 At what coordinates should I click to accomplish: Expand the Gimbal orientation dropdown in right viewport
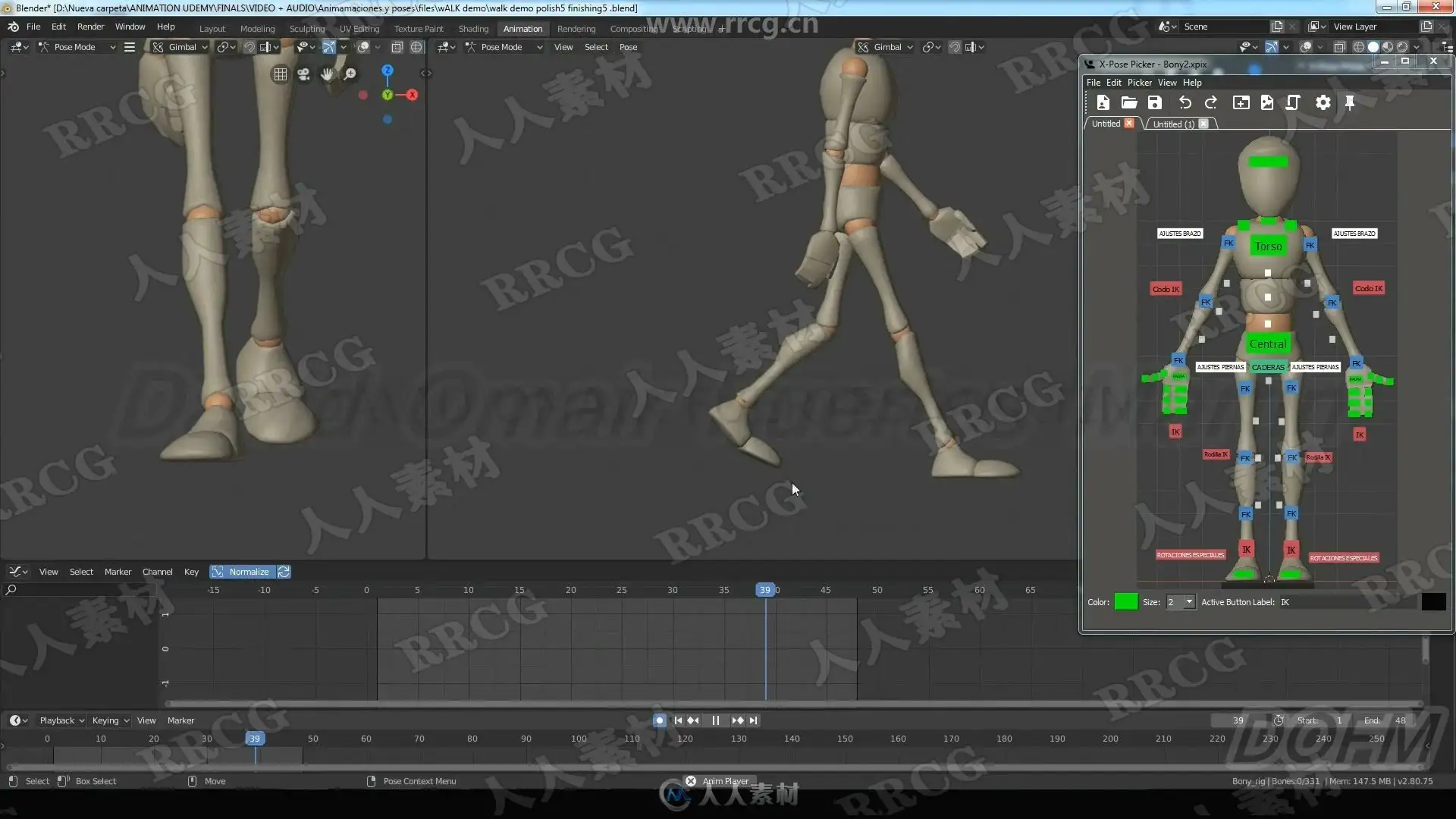[887, 47]
